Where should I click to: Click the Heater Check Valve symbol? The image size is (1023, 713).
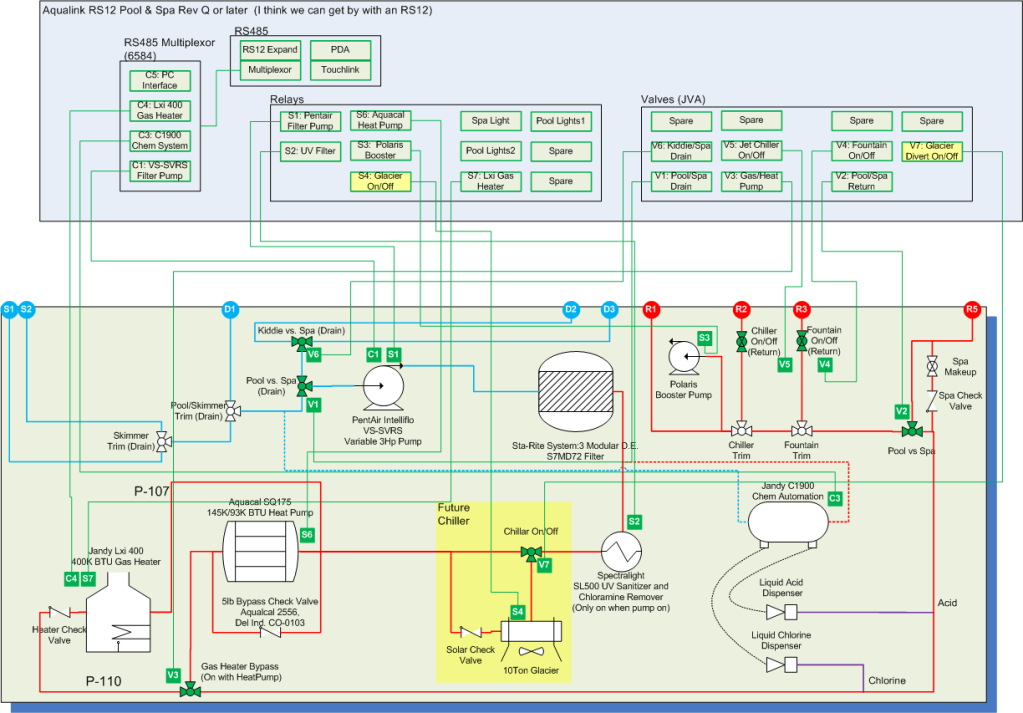point(60,613)
